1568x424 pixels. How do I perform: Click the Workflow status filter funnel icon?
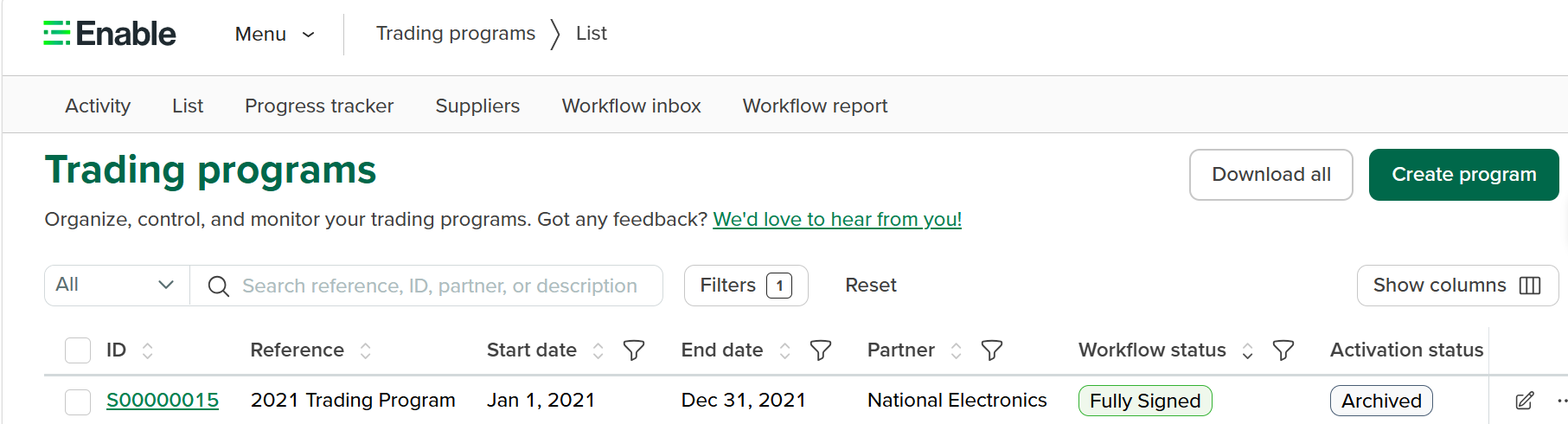[x=1283, y=350]
